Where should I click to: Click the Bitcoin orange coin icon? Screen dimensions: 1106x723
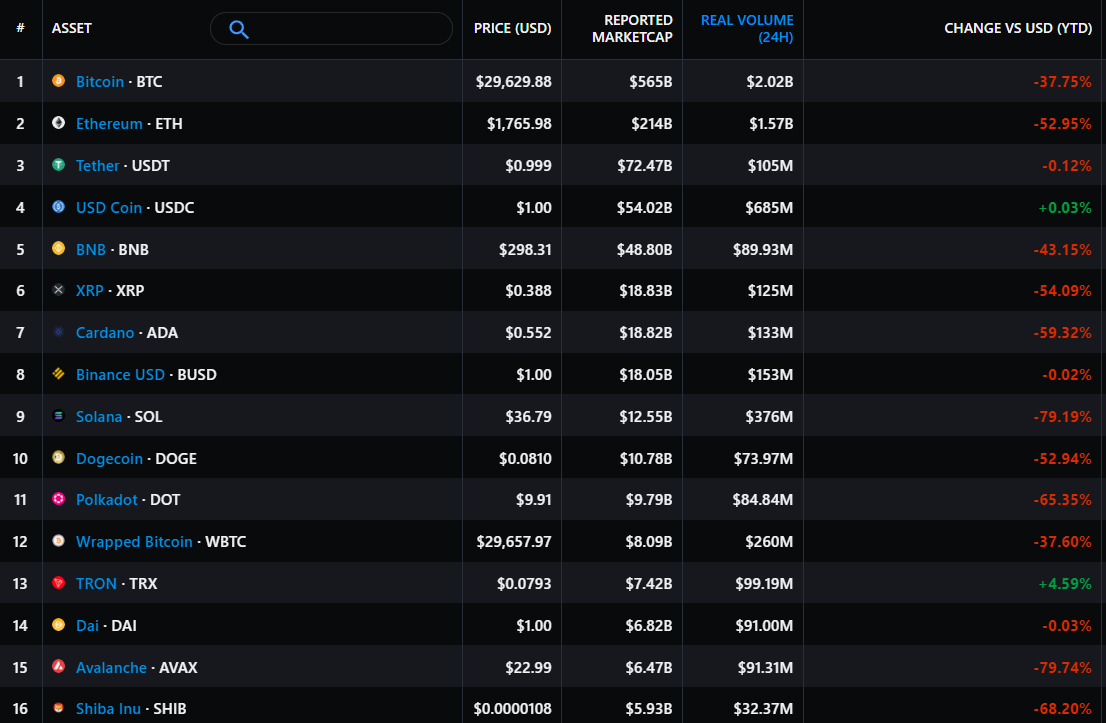pos(58,81)
